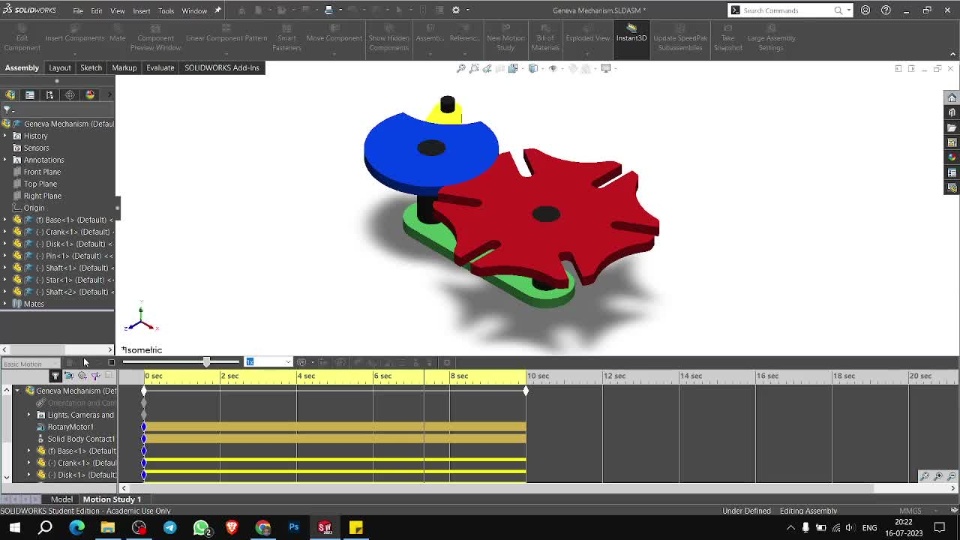Open the DisplayManager color ball tab
960x540 pixels.
pos(90,95)
